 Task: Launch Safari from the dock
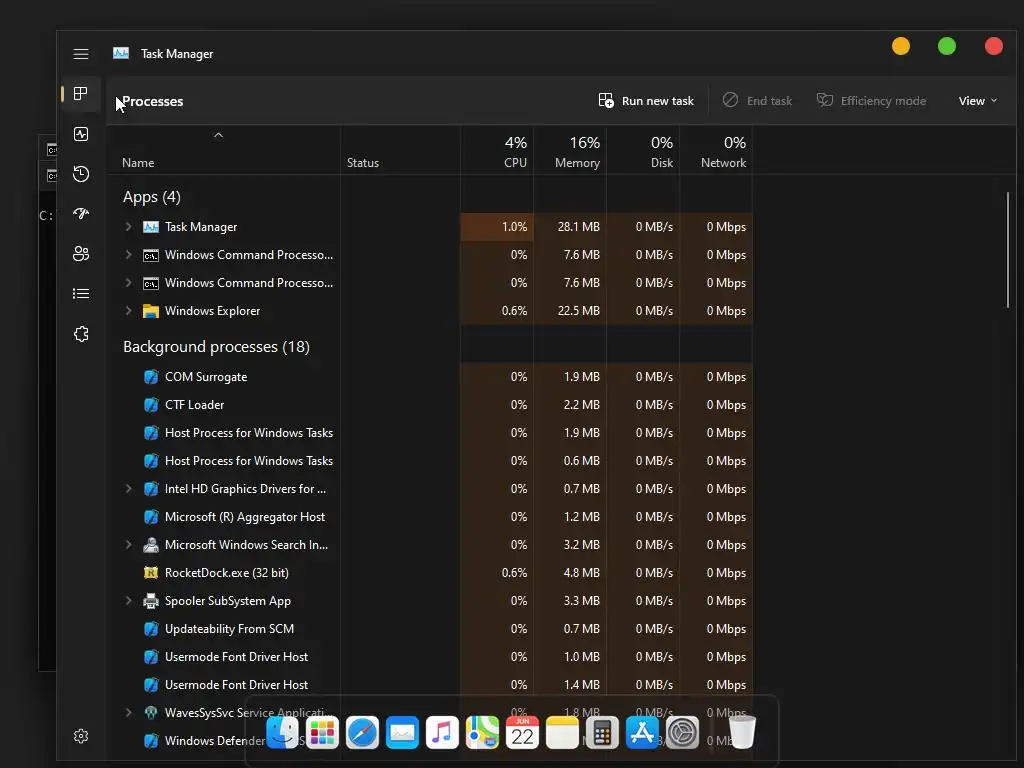click(x=362, y=732)
